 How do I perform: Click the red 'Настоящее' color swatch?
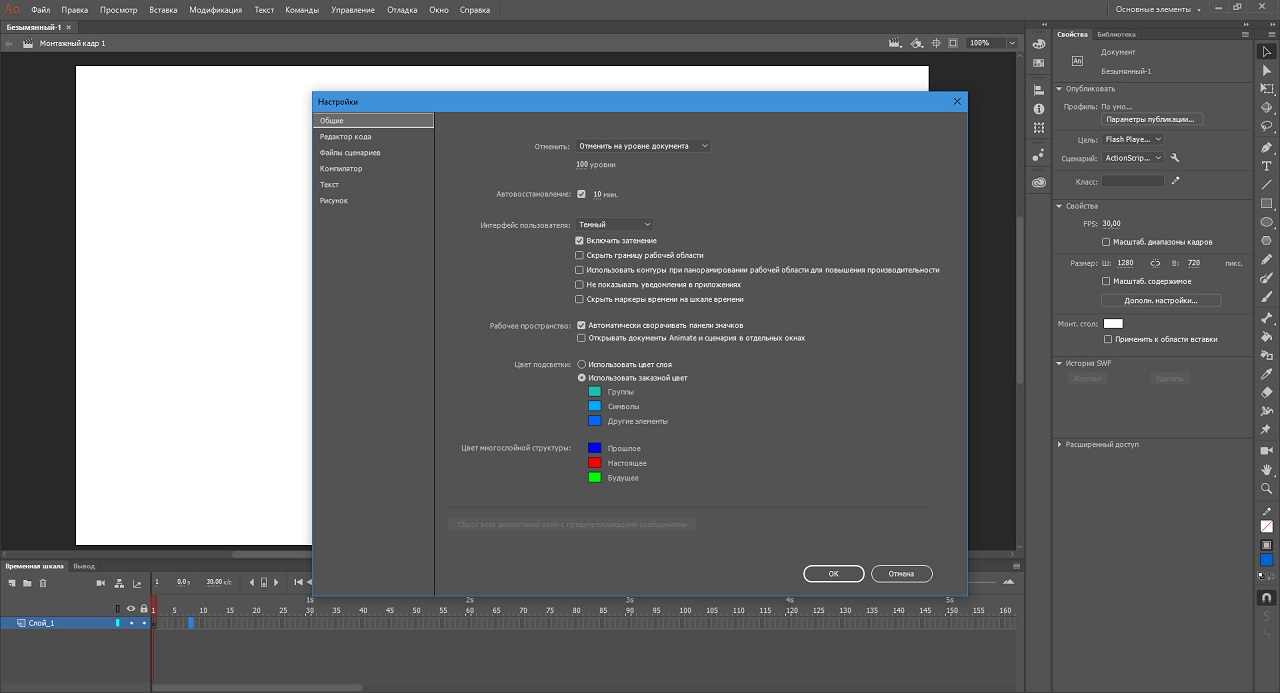pos(594,463)
